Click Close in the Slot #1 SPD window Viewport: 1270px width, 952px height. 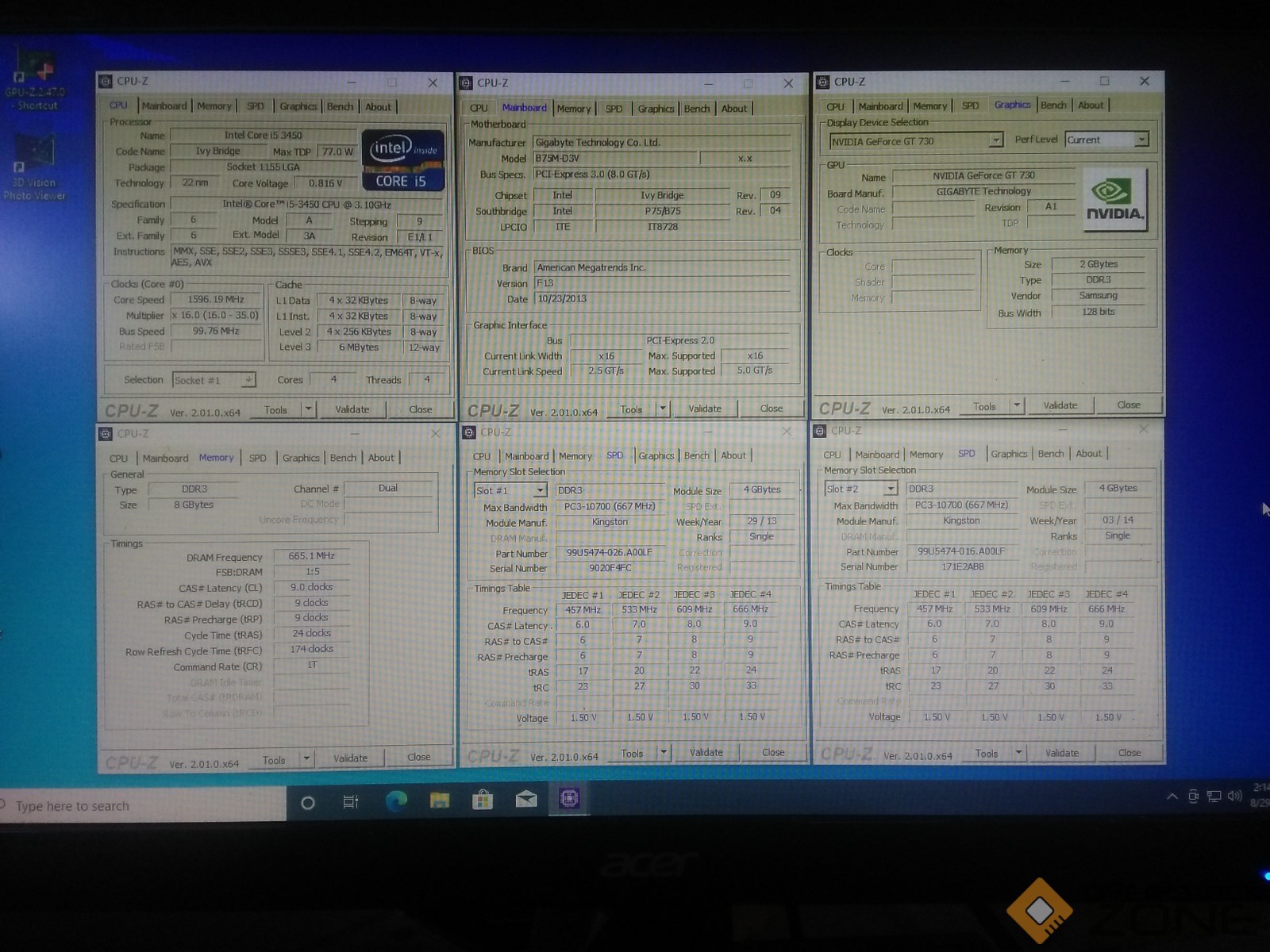(773, 752)
